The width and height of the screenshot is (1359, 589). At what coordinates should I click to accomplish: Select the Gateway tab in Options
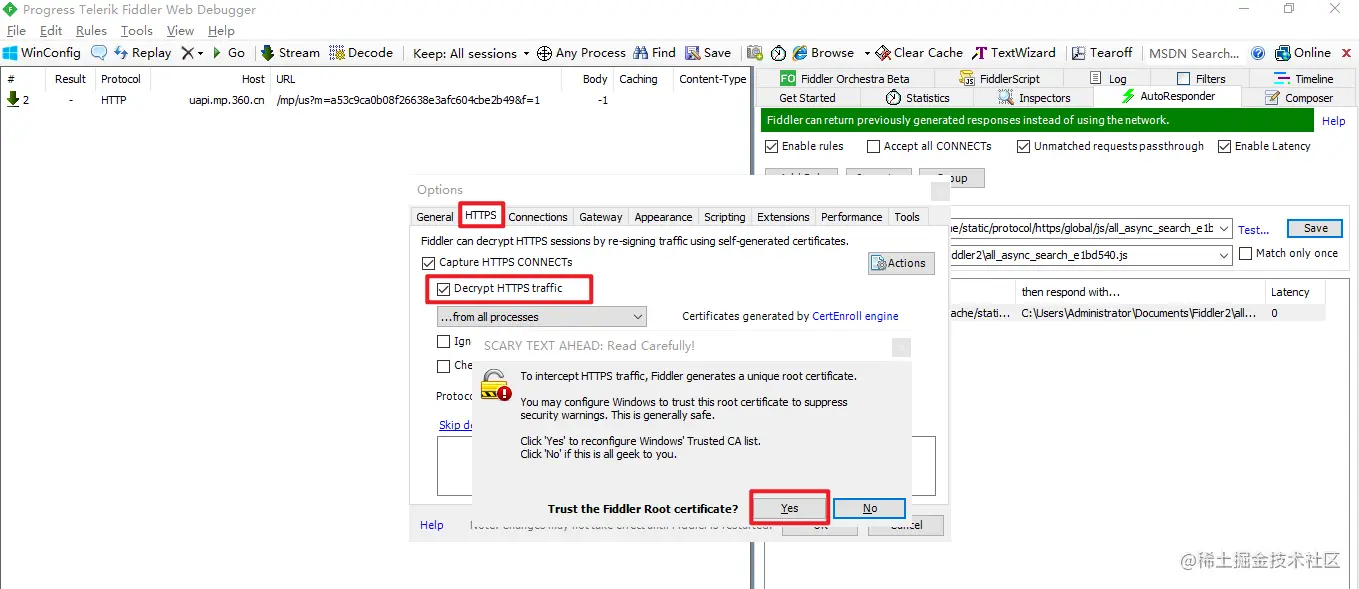click(601, 217)
